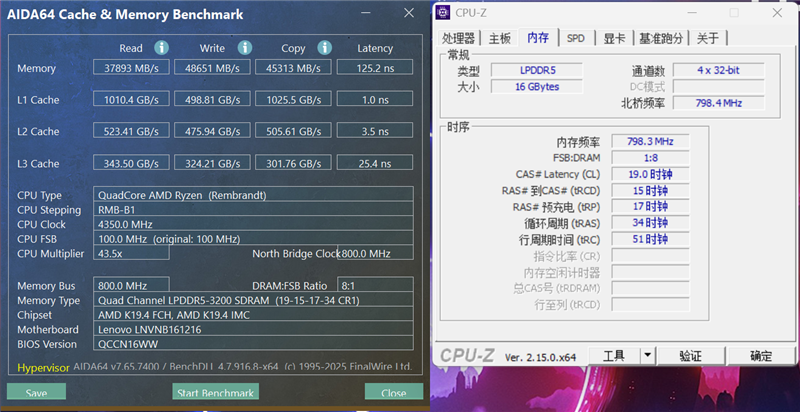This screenshot has width=800, height=412.
Task: Click L2 Cache latency value 3.5 ns
Action: tap(375, 131)
